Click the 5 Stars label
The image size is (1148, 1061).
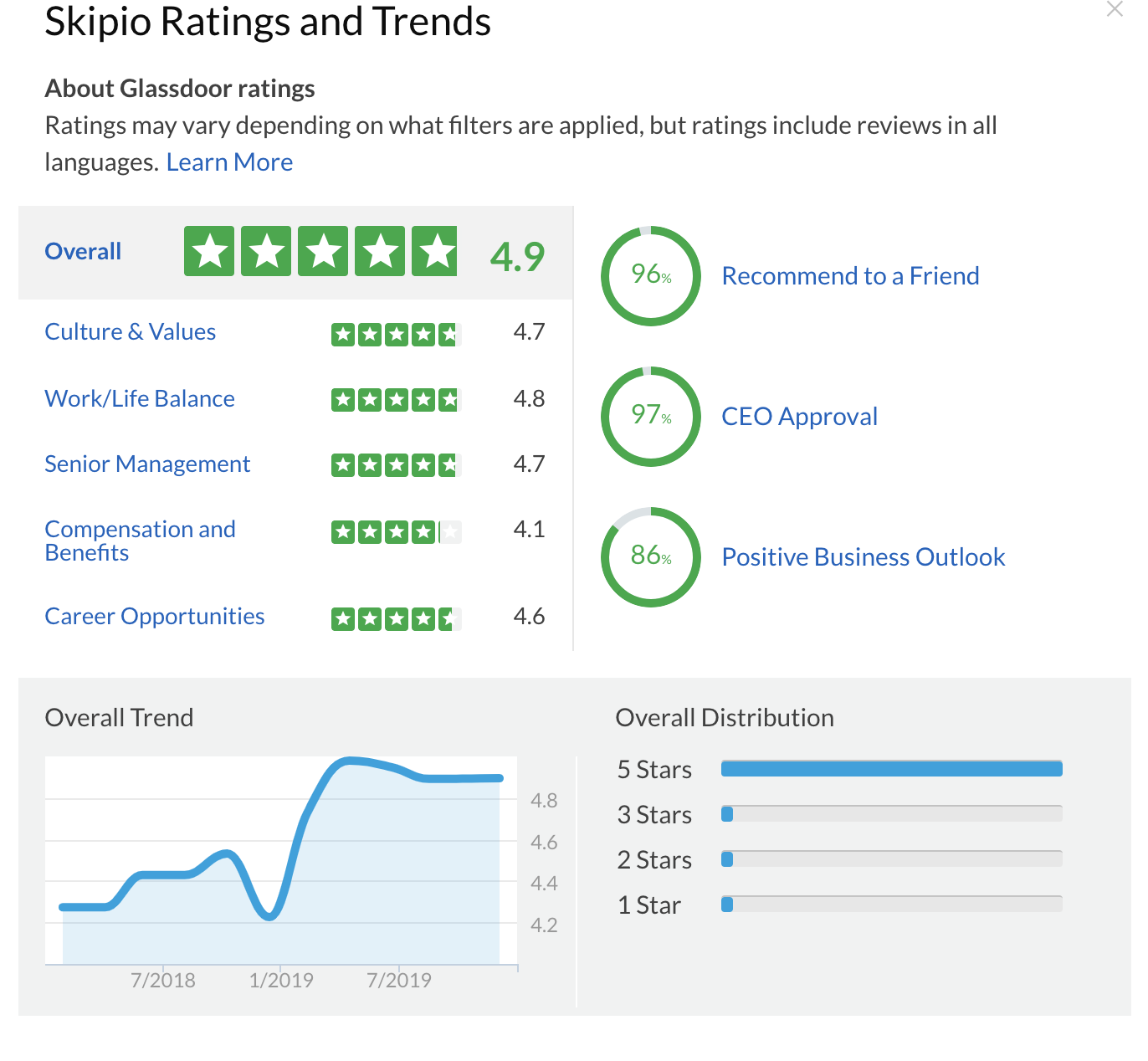[654, 770]
